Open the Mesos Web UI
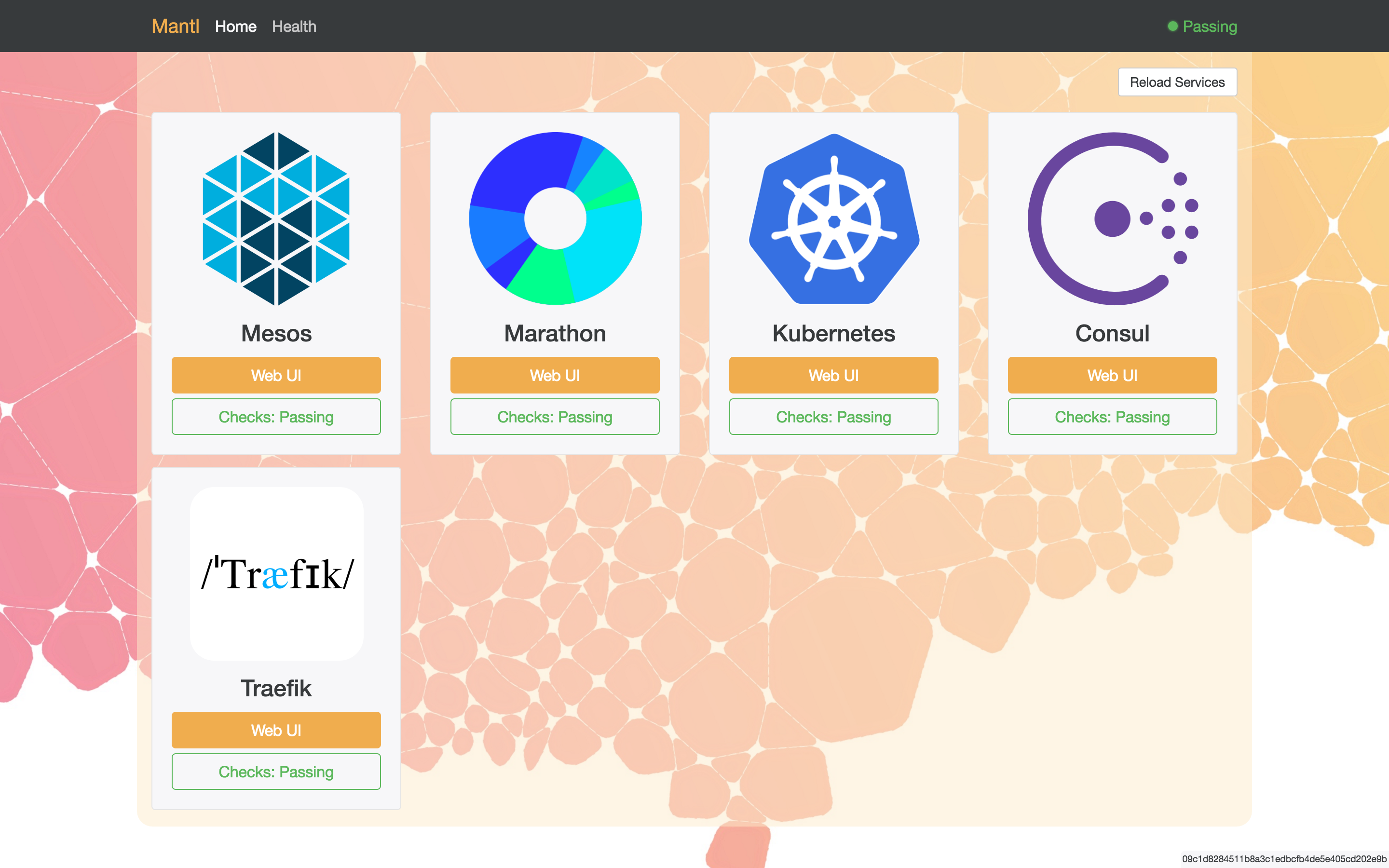 pyautogui.click(x=276, y=375)
